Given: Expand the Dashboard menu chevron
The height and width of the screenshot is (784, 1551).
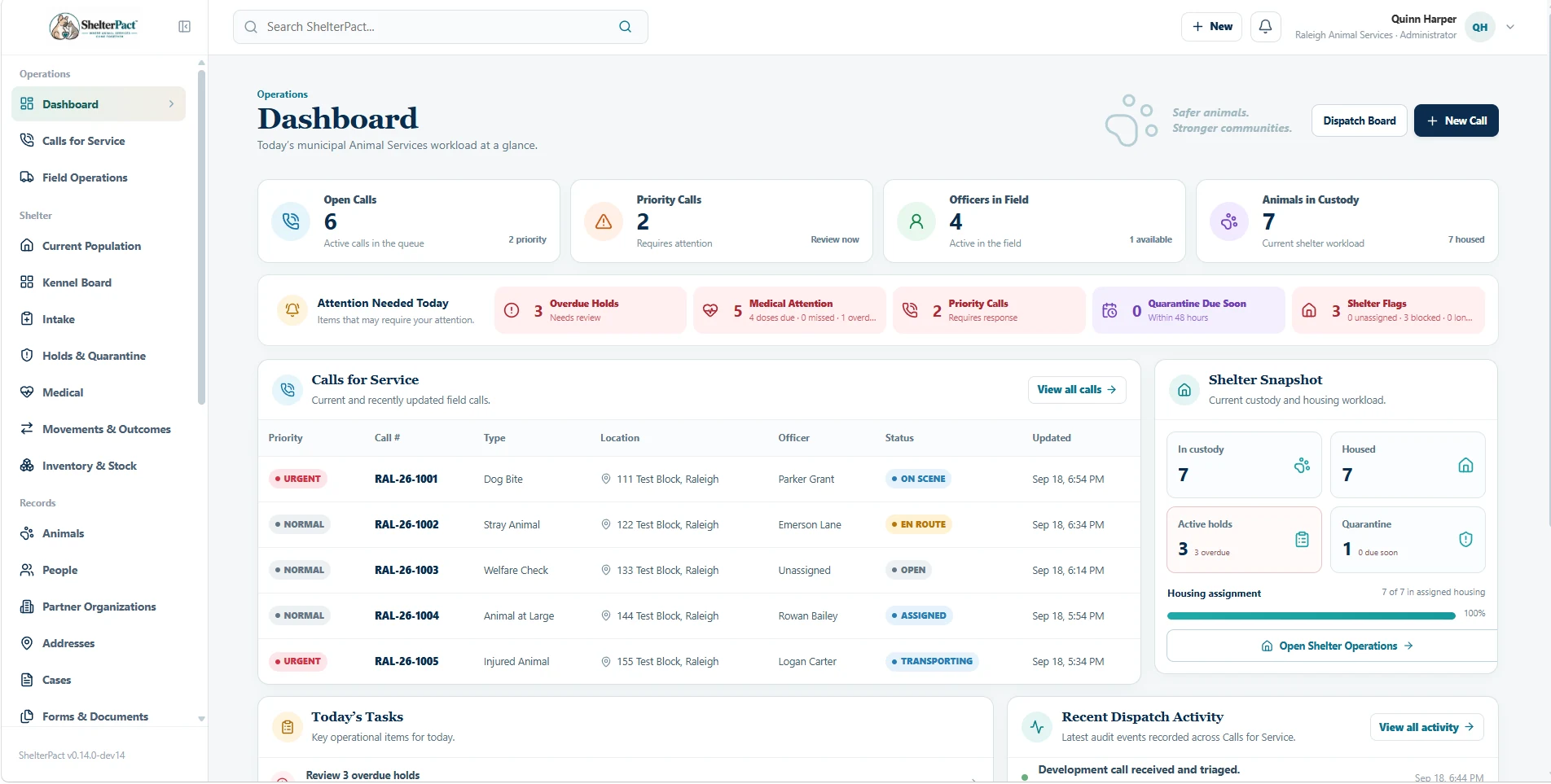Looking at the screenshot, I should pos(171,104).
